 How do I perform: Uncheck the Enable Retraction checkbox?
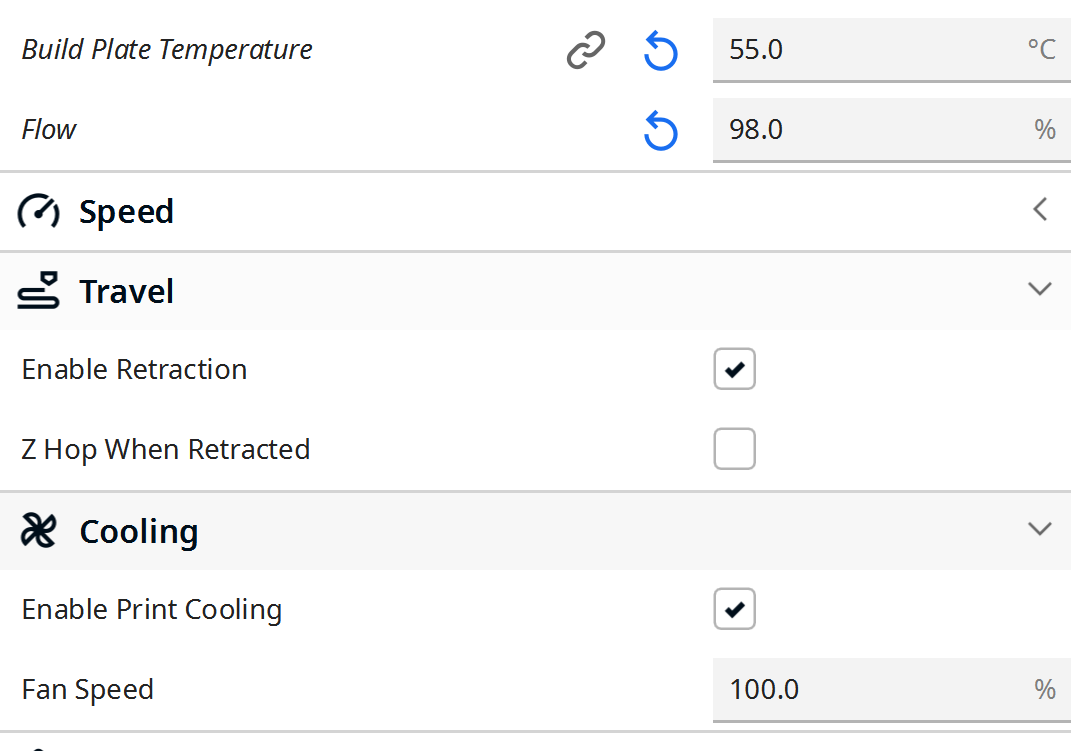click(x=734, y=369)
